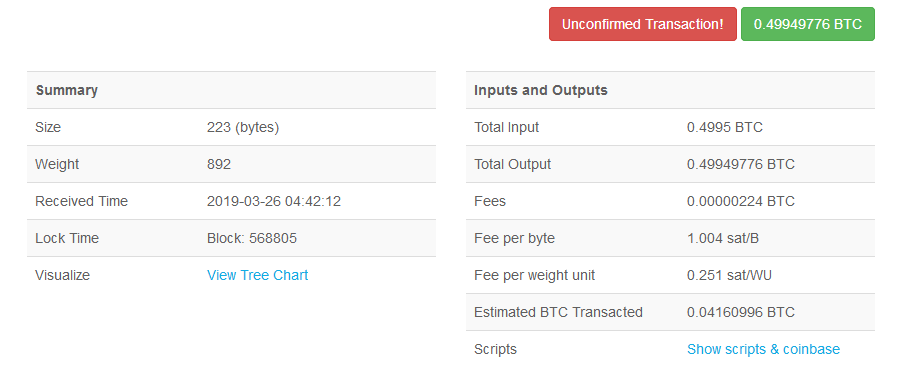Open the View Tree Chart link

(257, 275)
